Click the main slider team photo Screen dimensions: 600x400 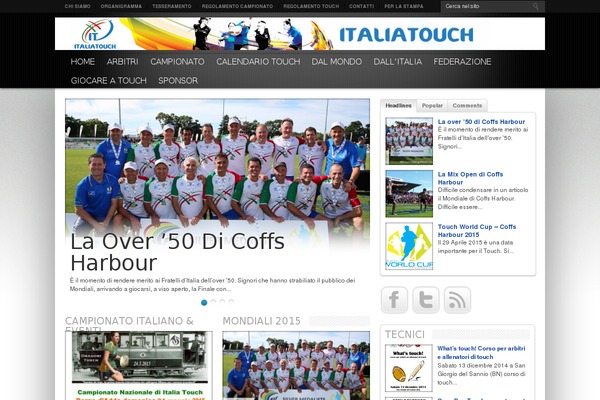tap(217, 165)
